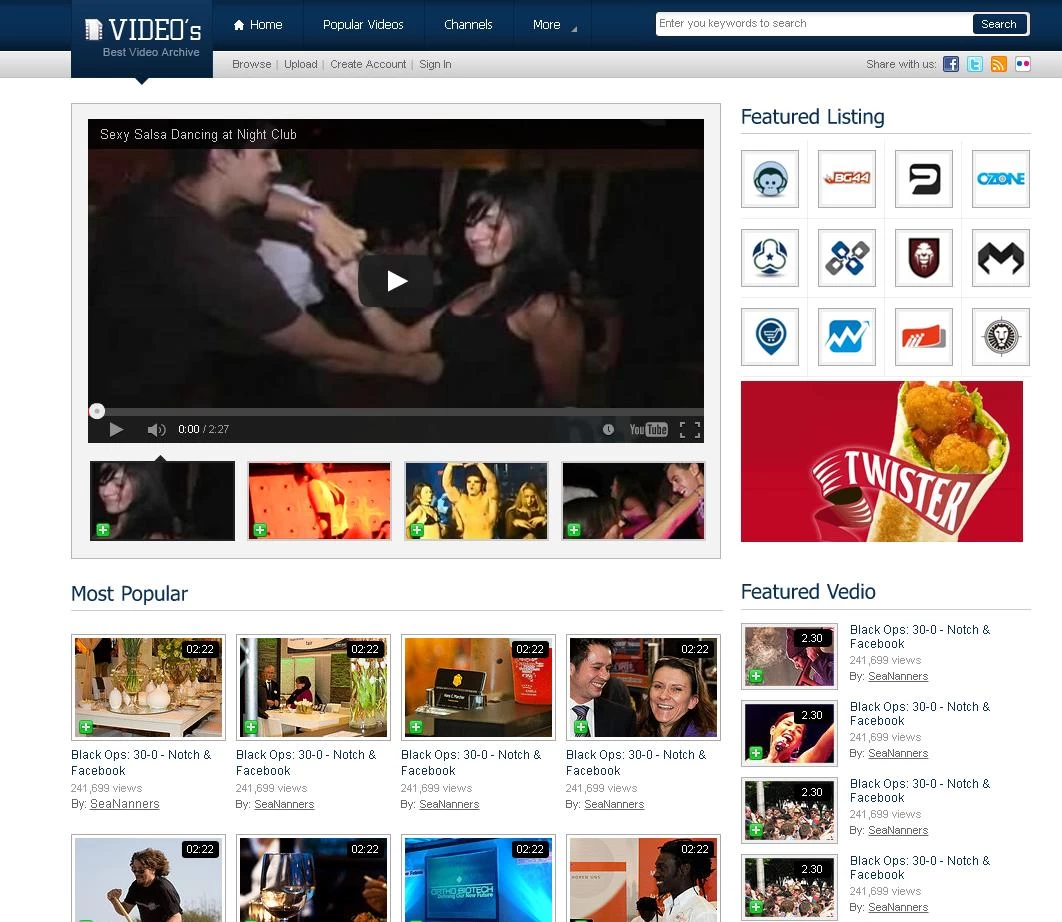Click the red lion shield listing logo
1062x922 pixels.
[924, 258]
